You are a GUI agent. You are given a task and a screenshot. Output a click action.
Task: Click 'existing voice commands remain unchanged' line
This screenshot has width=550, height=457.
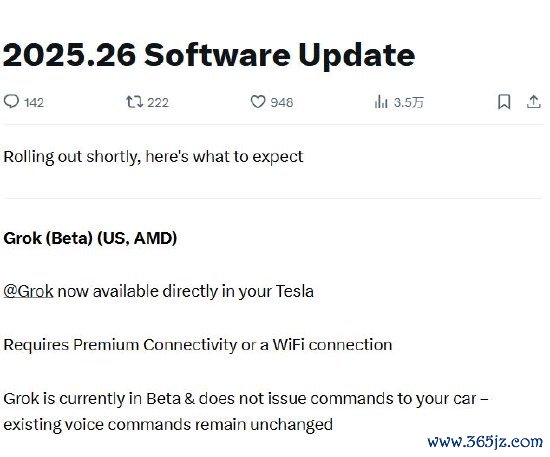coord(168,425)
